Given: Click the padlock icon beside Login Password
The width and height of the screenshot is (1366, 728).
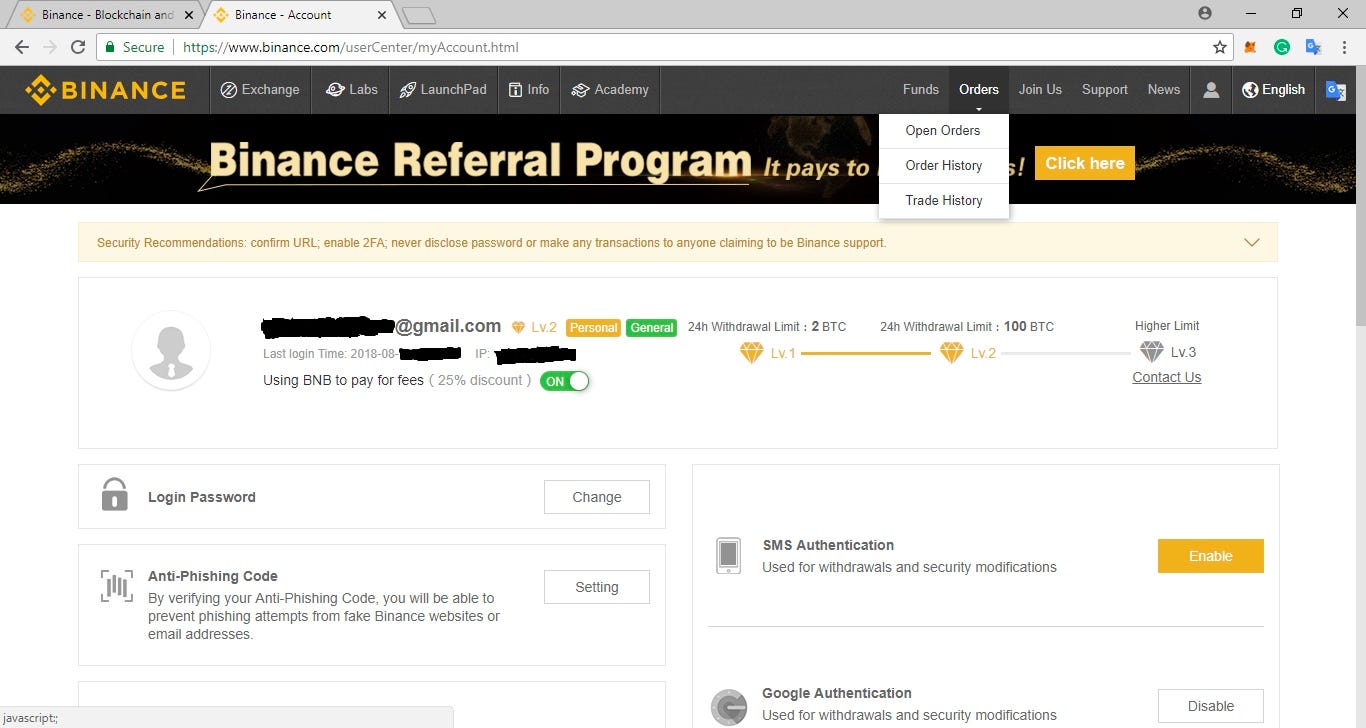Looking at the screenshot, I should point(114,494).
